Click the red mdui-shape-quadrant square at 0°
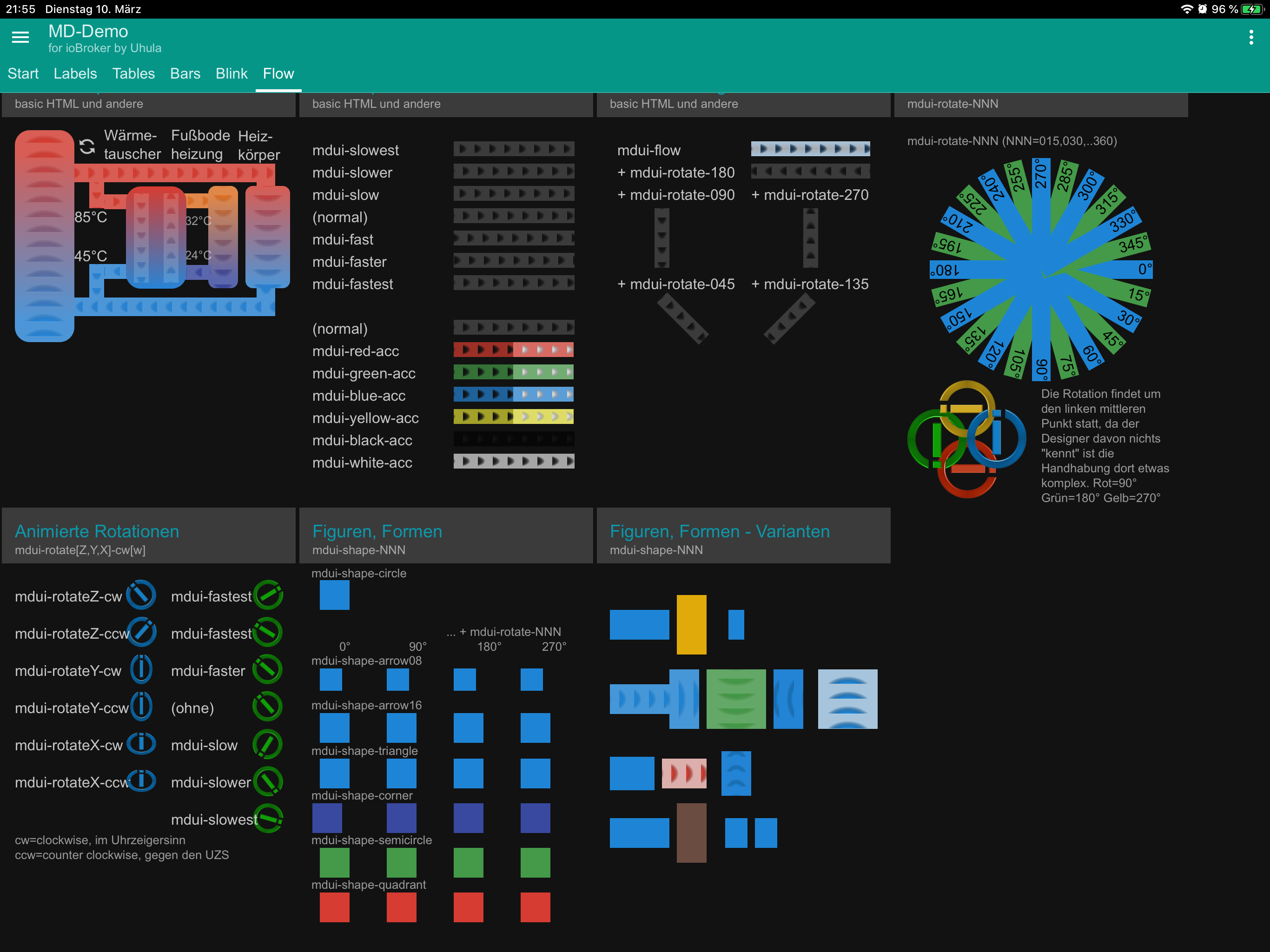Screen dimensions: 1270x952 coord(334,907)
